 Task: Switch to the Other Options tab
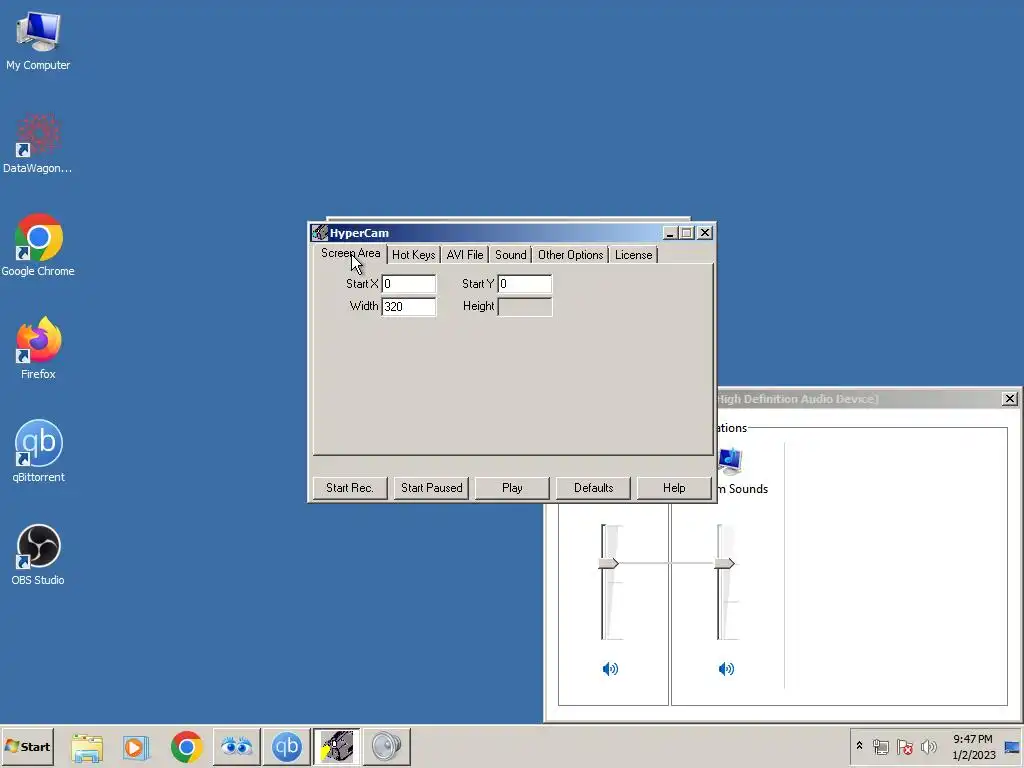(570, 255)
